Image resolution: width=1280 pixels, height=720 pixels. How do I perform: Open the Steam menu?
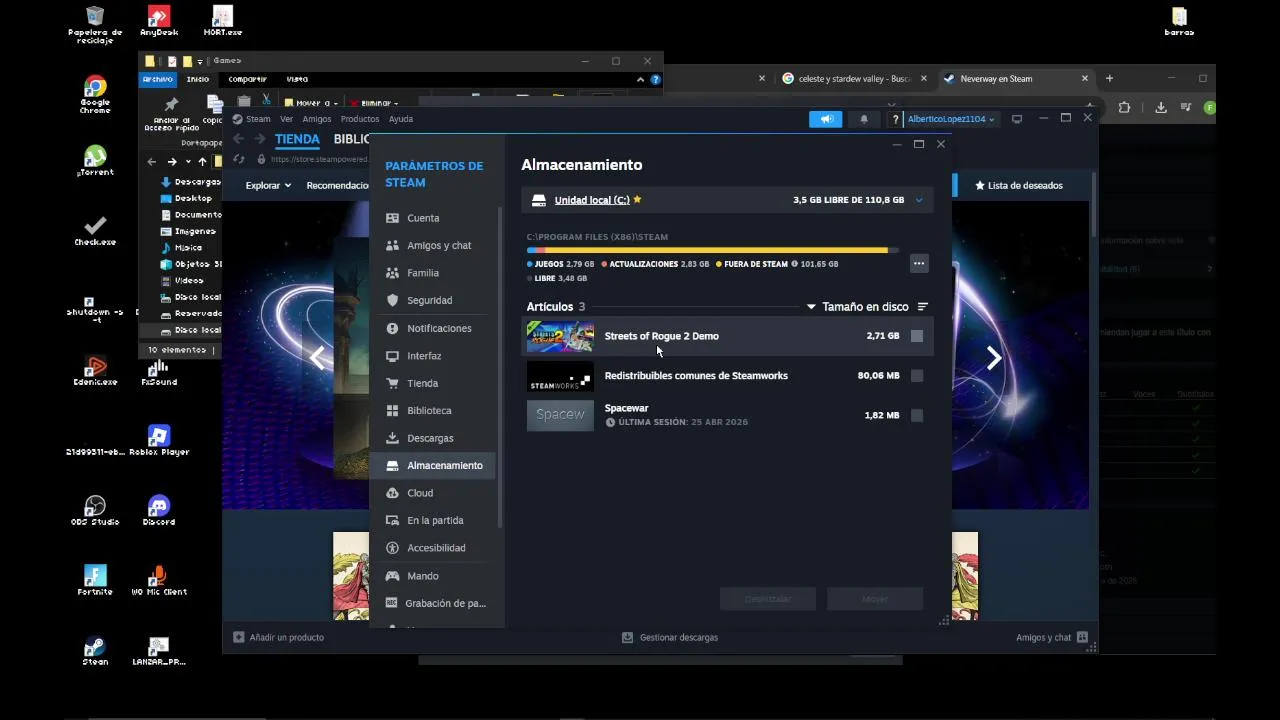click(258, 119)
